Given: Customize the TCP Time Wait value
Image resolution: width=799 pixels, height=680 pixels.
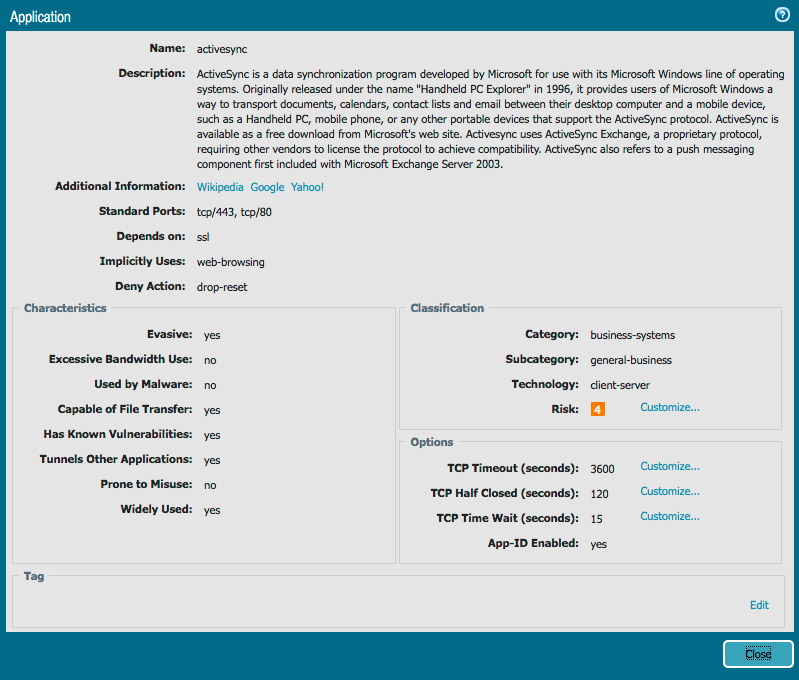Looking at the screenshot, I should click(670, 516).
